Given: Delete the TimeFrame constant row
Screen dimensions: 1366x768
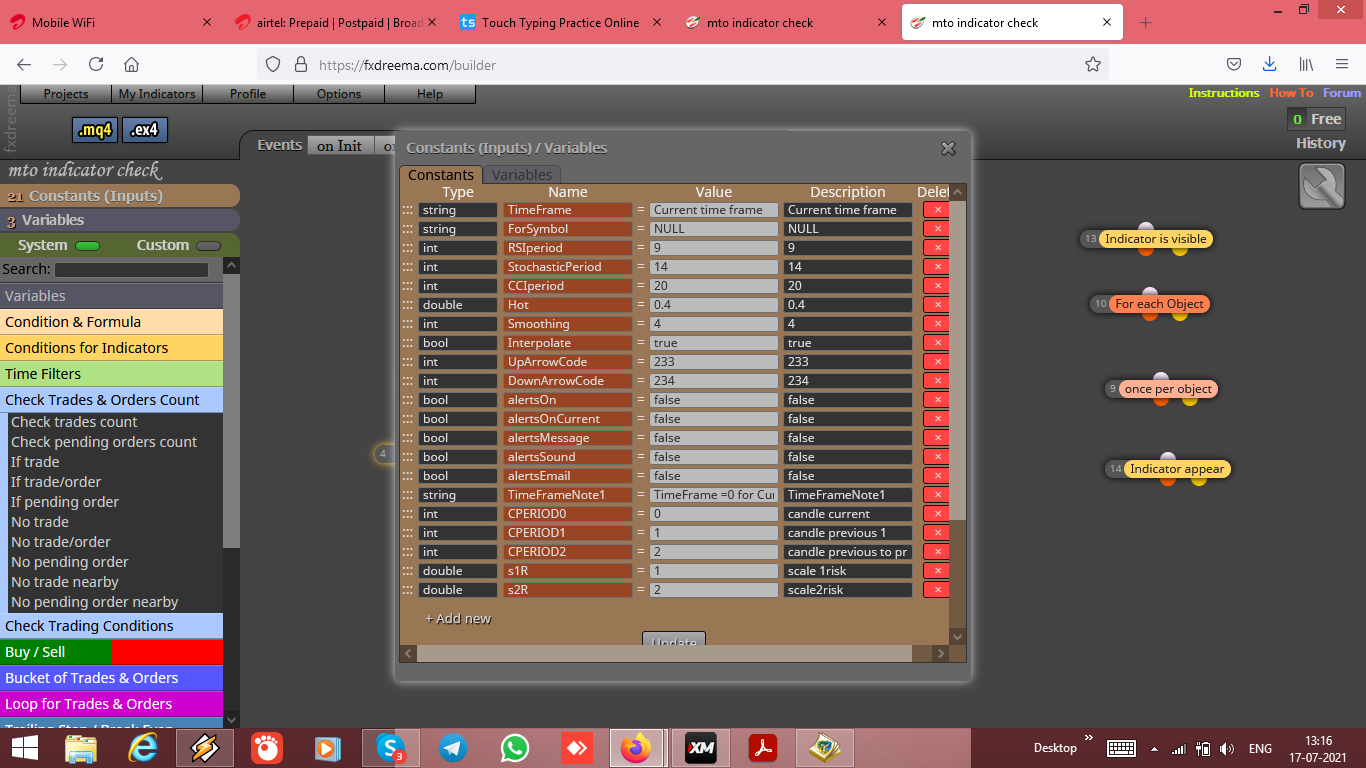Looking at the screenshot, I should tap(937, 210).
